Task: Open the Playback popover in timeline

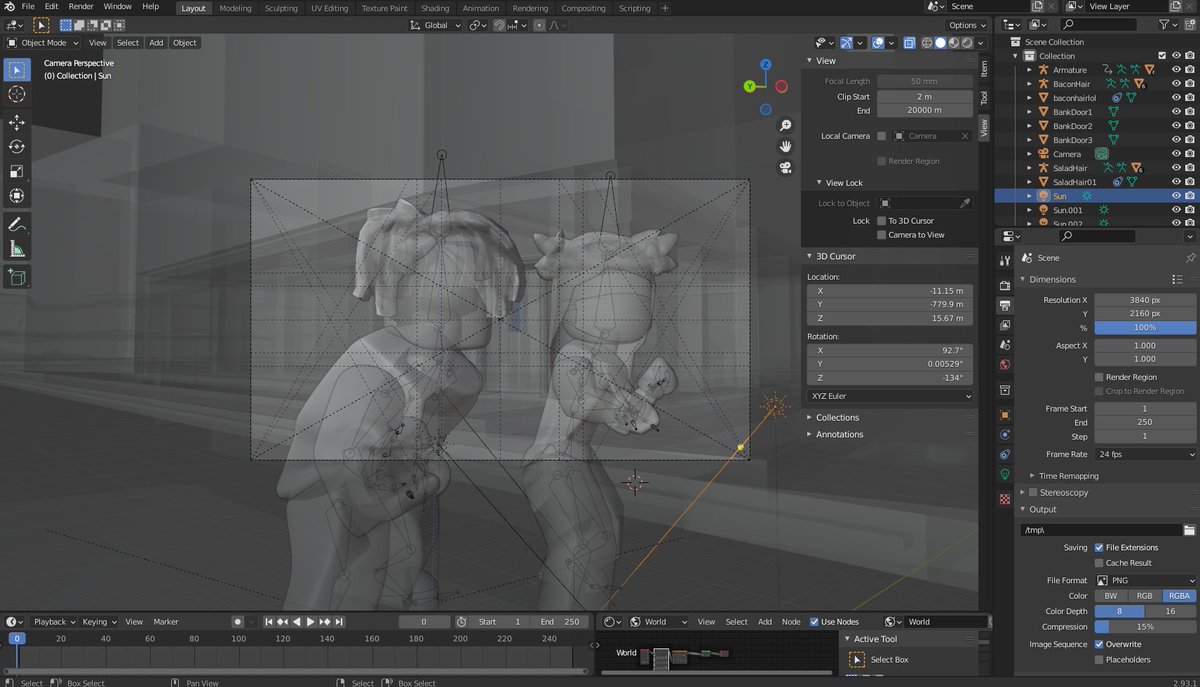Action: pos(53,622)
